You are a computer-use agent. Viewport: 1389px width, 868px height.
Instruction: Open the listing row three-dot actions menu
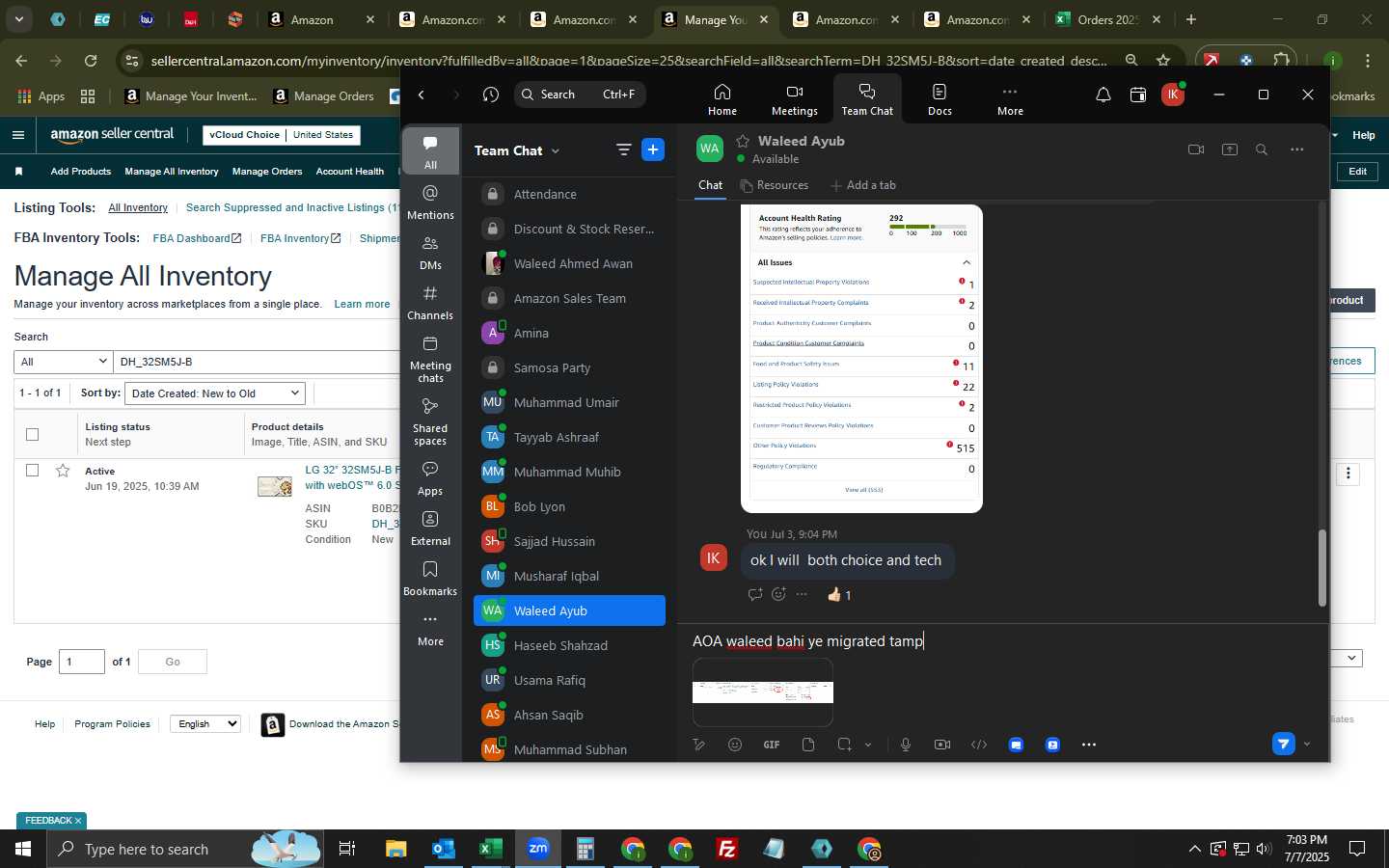click(1348, 474)
